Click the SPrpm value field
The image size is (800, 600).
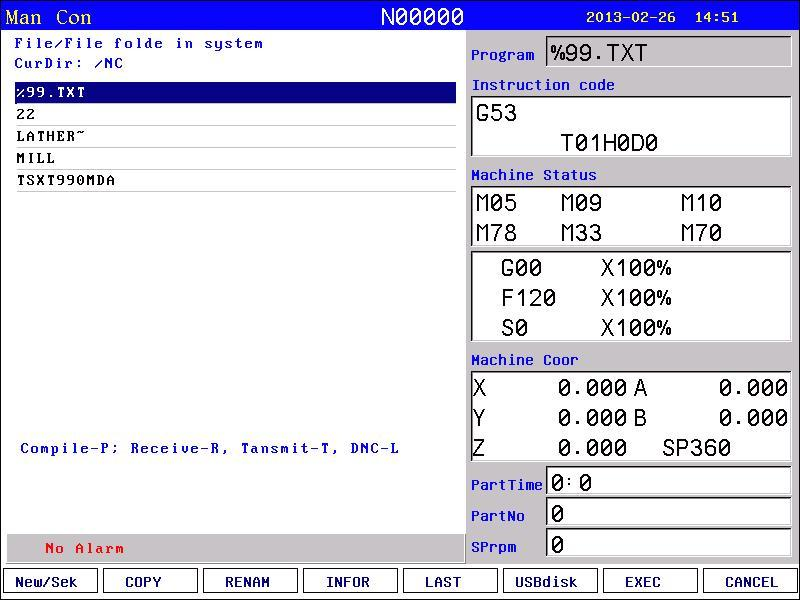(x=668, y=543)
